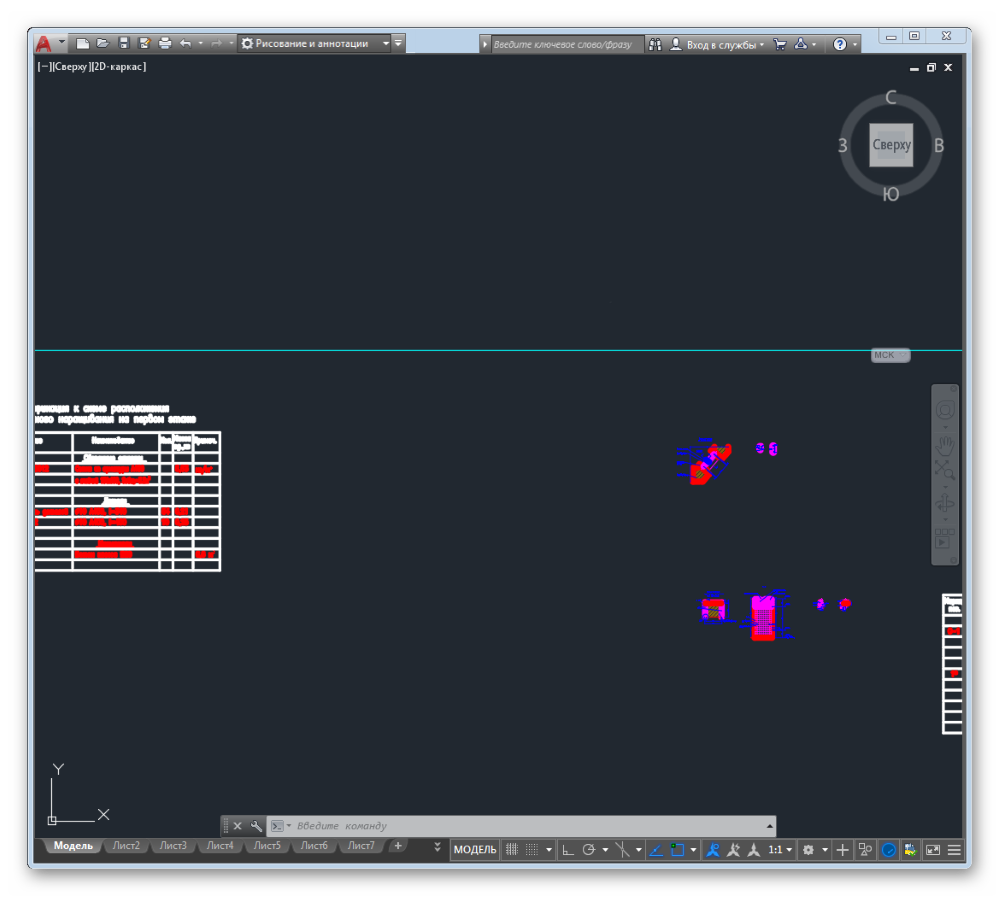Open the 1:1 annotation scale dropdown

pyautogui.click(x=780, y=850)
